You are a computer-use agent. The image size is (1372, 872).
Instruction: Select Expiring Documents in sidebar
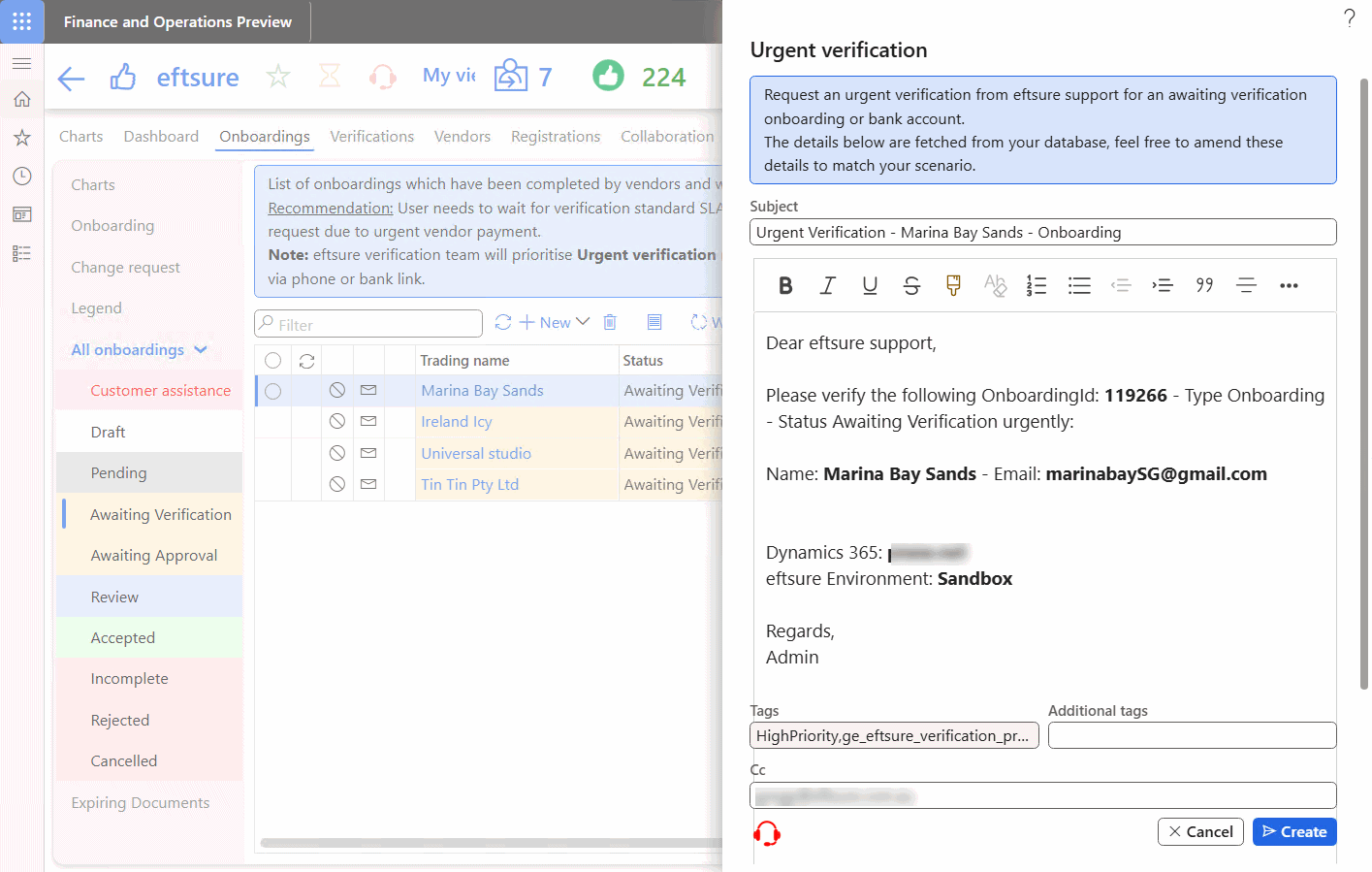(x=141, y=802)
